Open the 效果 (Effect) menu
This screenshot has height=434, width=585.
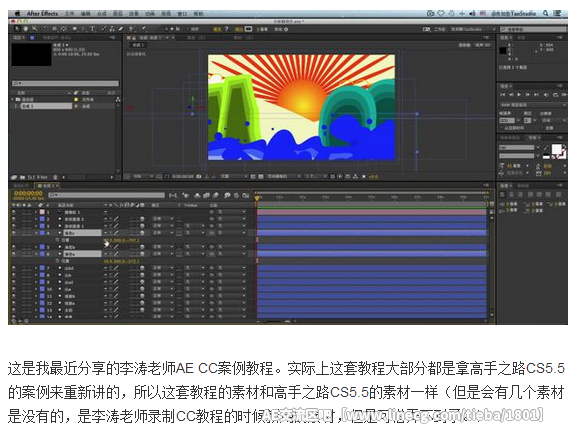tap(134, 13)
